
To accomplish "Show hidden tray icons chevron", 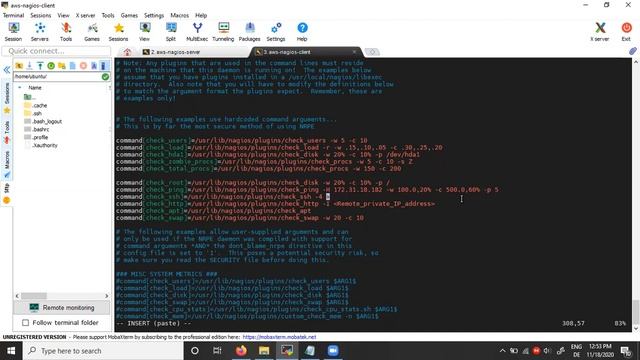I will click(x=502, y=351).
